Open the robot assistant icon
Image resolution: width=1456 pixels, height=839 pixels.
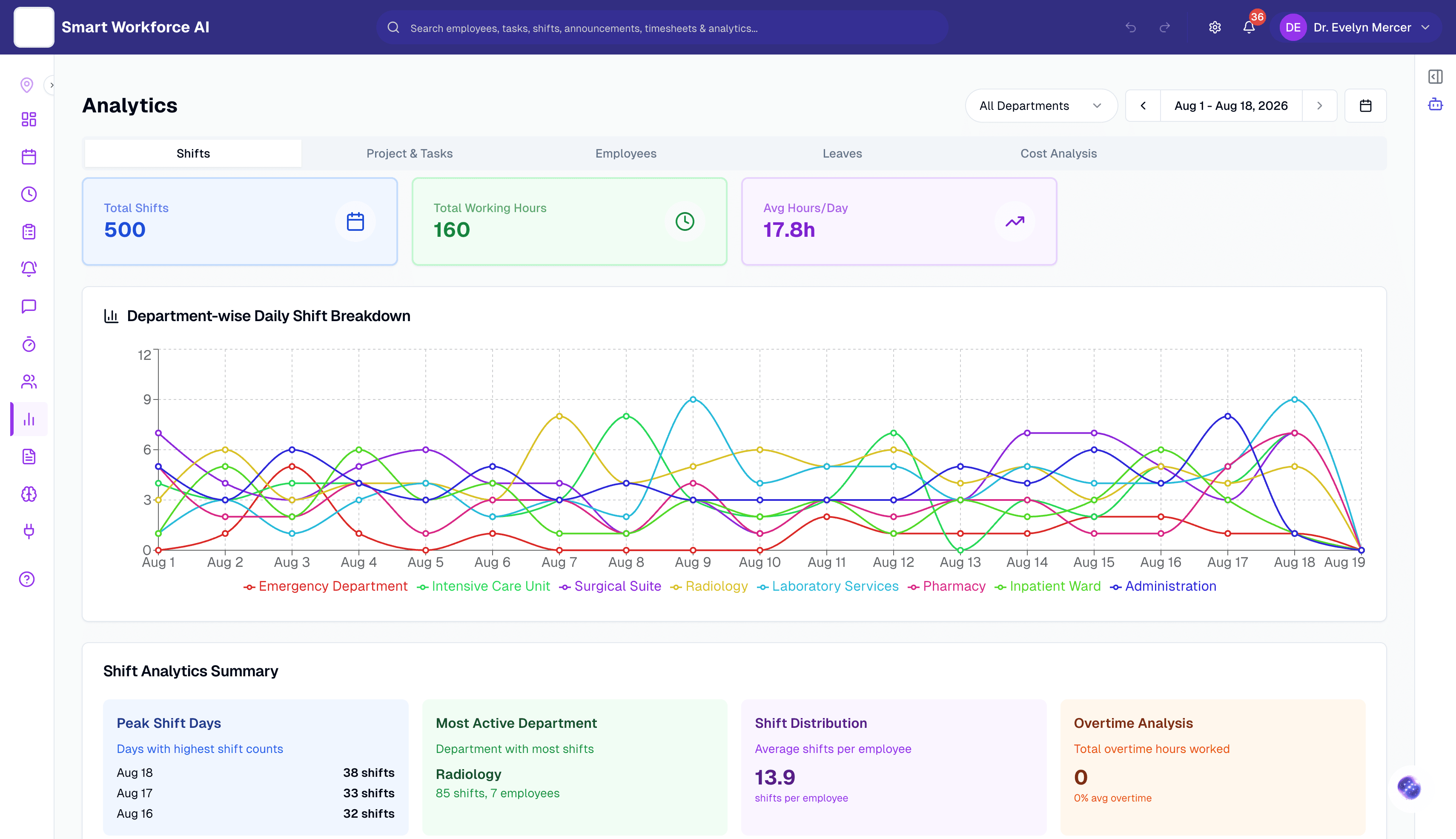1435,104
